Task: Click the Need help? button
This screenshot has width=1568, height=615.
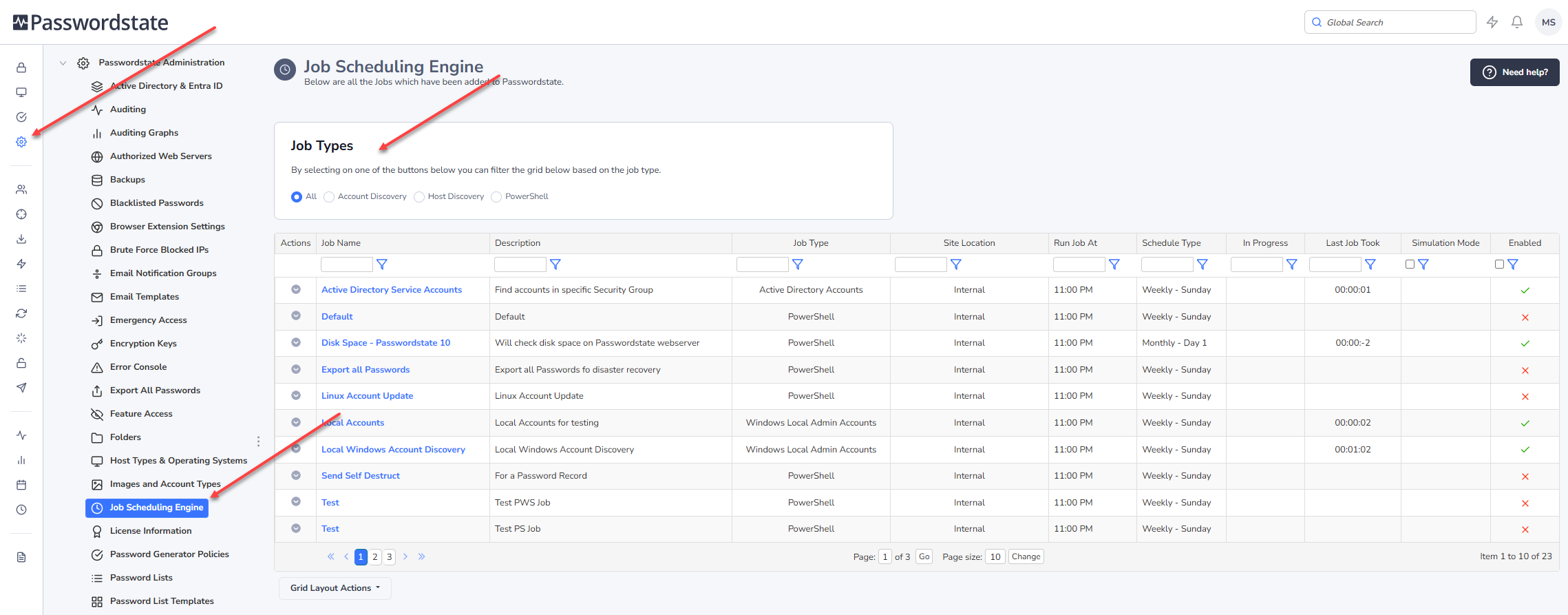Action: tap(1514, 72)
